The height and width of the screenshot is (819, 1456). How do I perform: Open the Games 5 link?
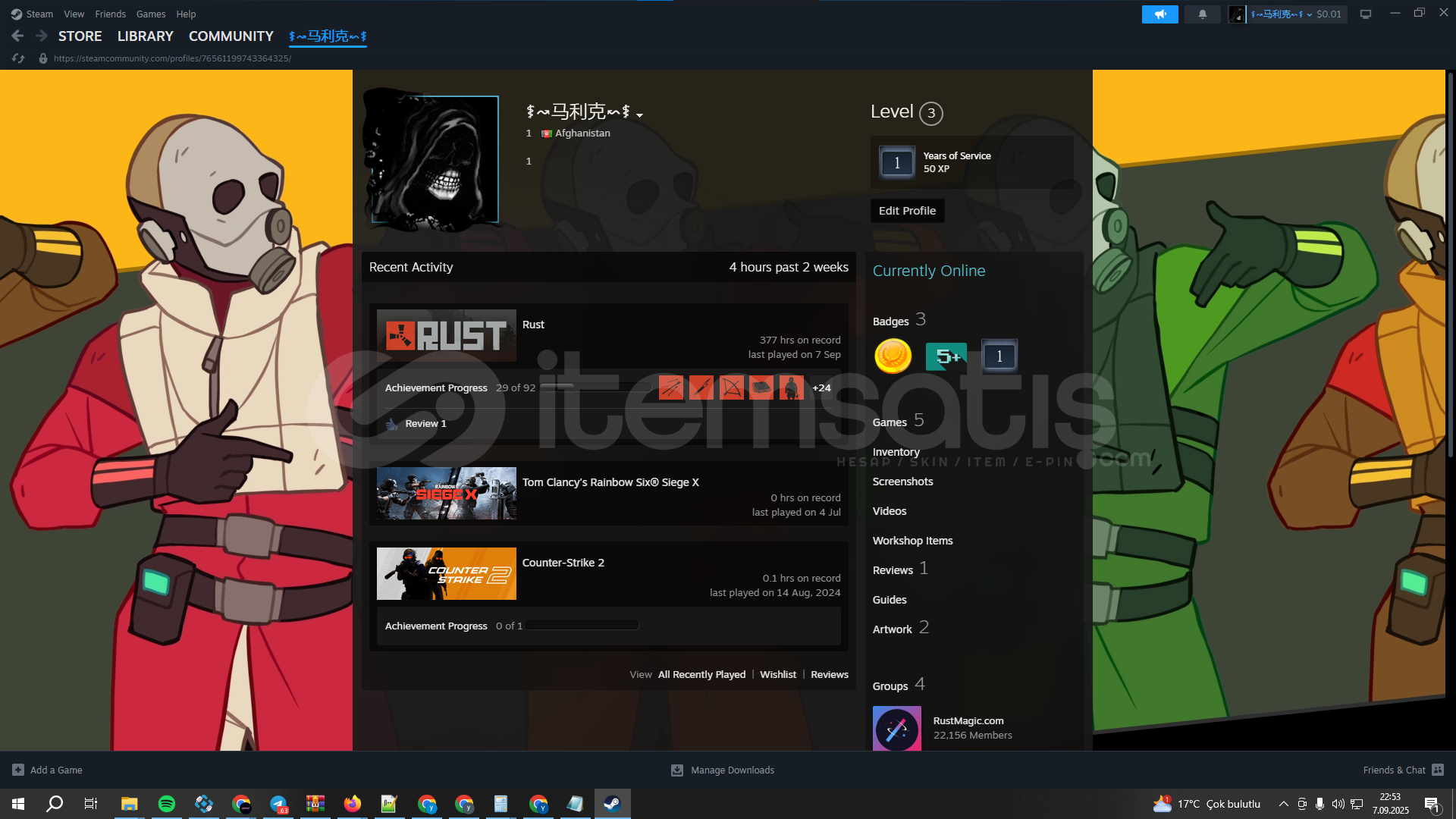point(898,421)
